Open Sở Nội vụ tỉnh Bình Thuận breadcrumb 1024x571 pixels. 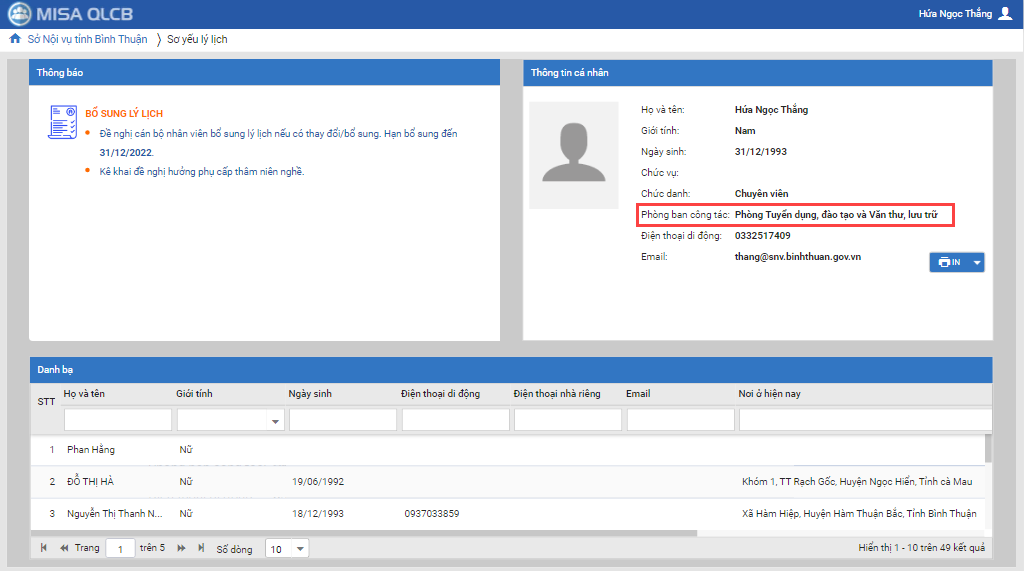click(87, 39)
